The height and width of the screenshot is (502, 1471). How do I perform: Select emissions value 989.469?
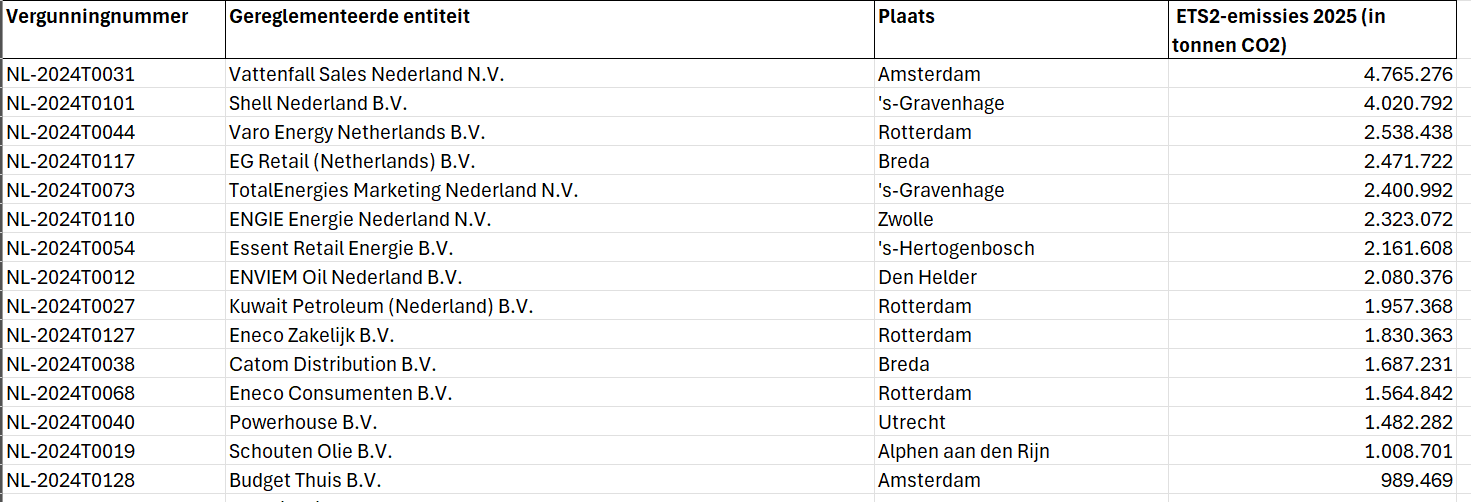click(x=1319, y=480)
